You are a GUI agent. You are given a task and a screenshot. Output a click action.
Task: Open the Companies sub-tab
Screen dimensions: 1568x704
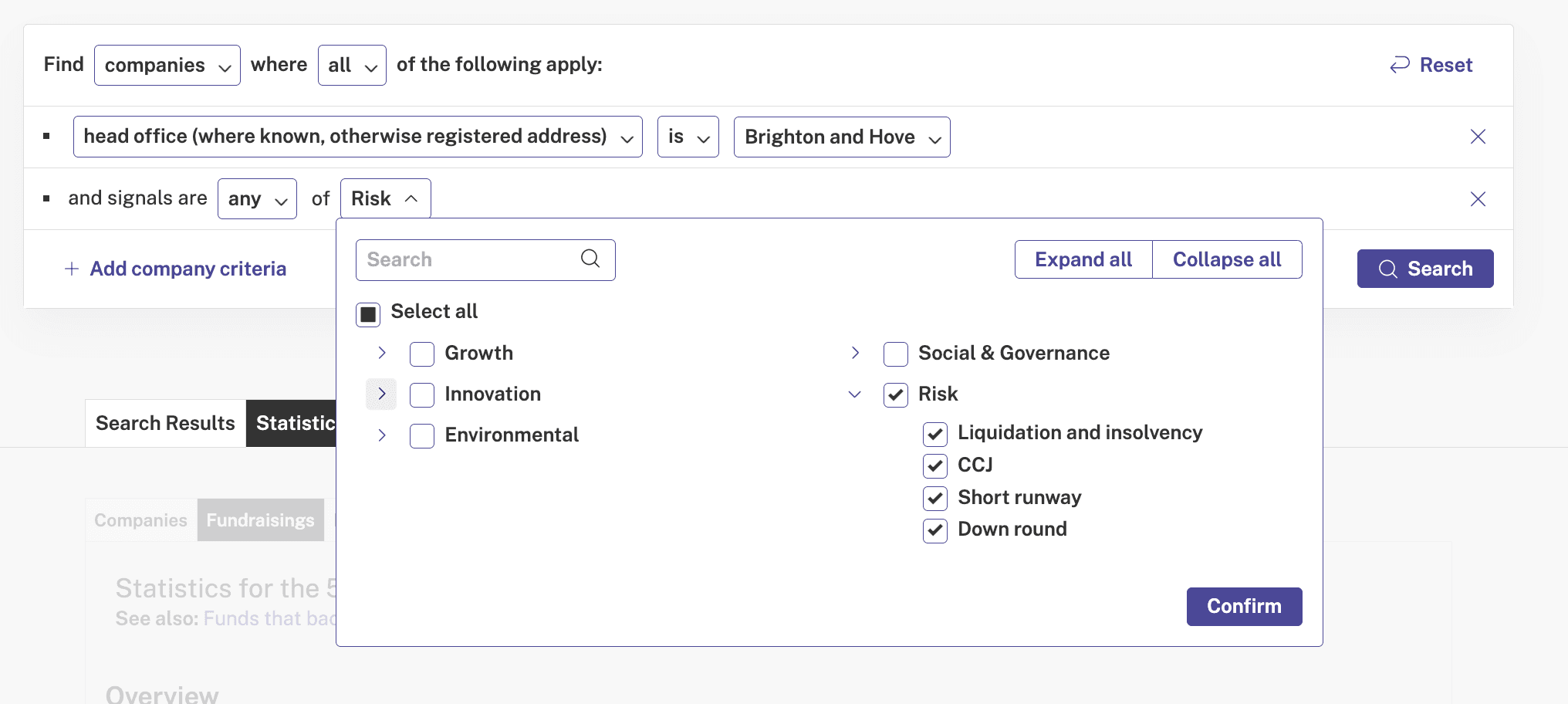click(x=141, y=520)
